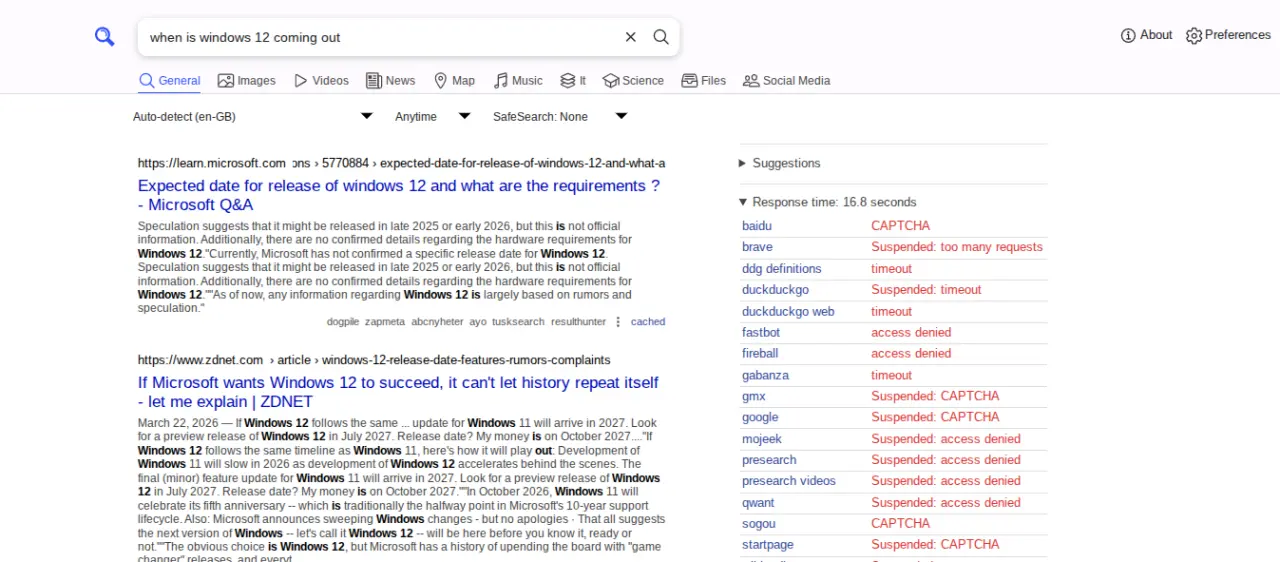The height and width of the screenshot is (562, 1280).
Task: Select the General category tab
Action: pyautogui.click(x=170, y=81)
